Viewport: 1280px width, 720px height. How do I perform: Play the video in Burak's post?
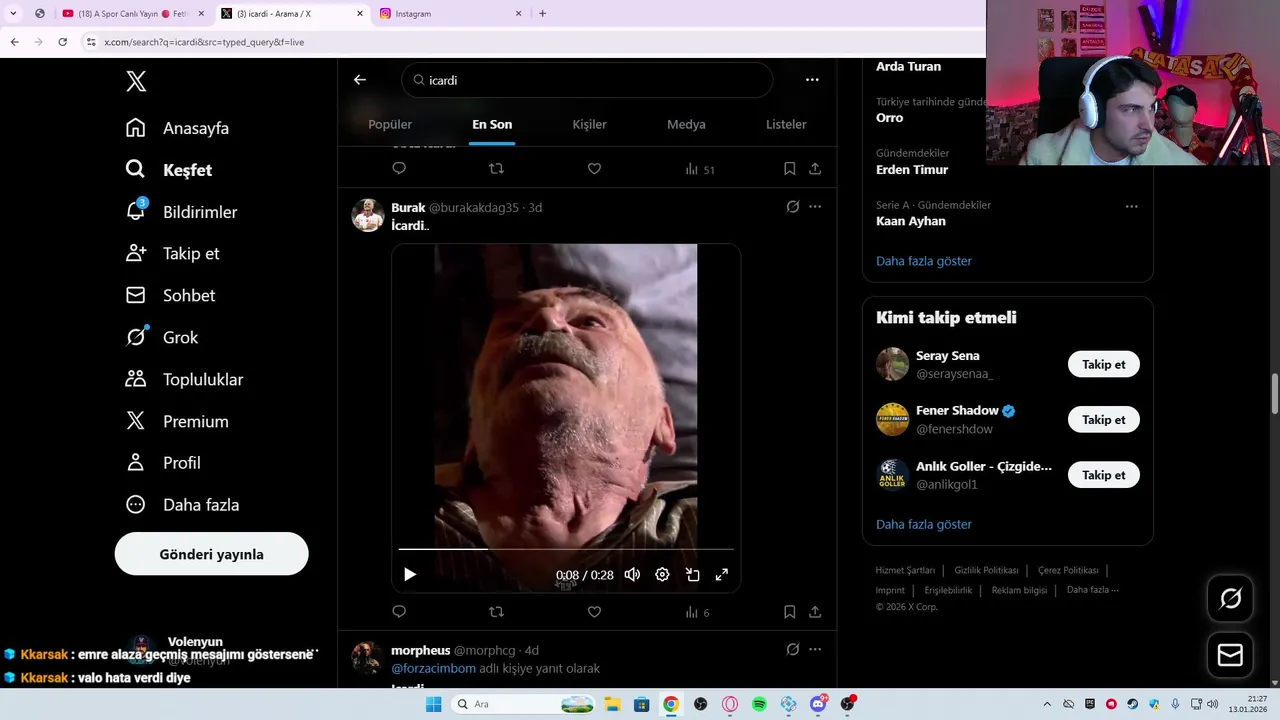click(x=410, y=575)
